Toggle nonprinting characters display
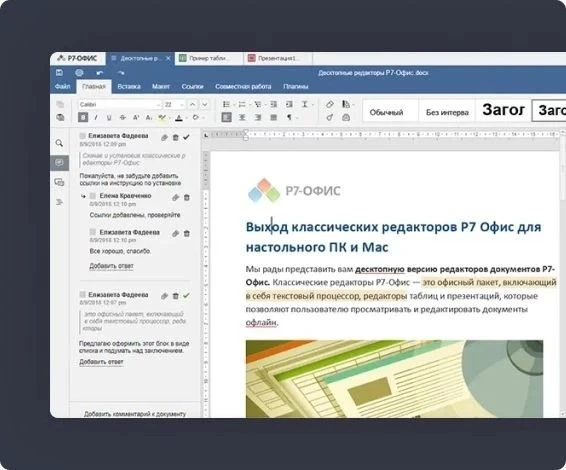The width and height of the screenshot is (566, 470). (x=289, y=117)
